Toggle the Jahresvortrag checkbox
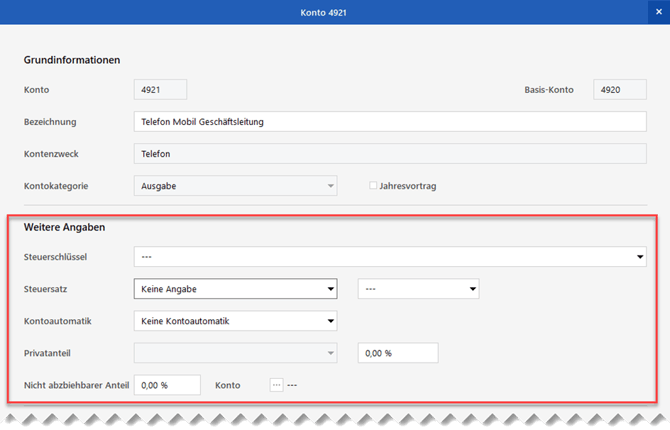670x430 pixels. [x=373, y=186]
